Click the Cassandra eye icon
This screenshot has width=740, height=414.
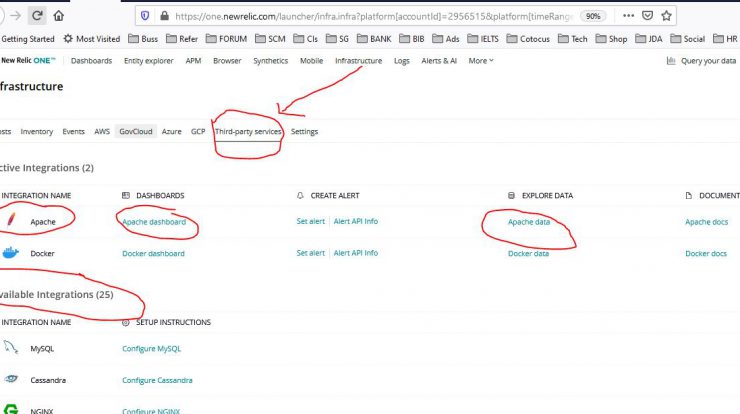pos(11,379)
